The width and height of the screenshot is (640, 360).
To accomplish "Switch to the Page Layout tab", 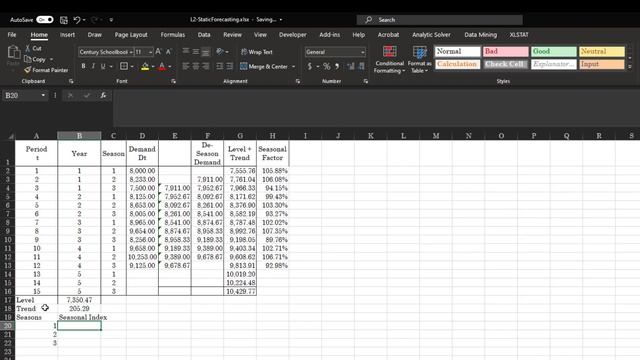I will (x=131, y=35).
